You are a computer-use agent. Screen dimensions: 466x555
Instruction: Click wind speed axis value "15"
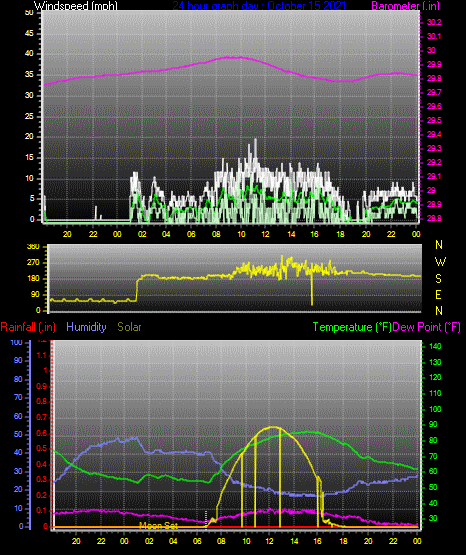[29, 158]
